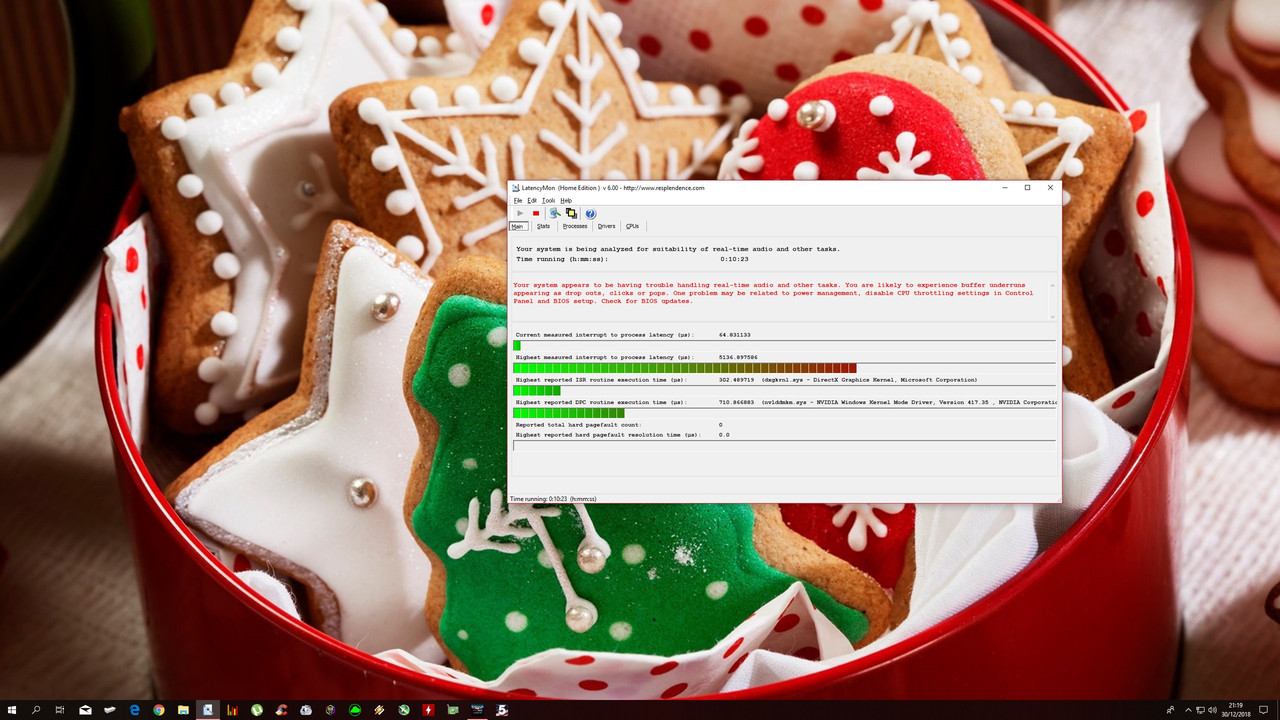Open the Mail app from the taskbar
Image resolution: width=1280 pixels, height=720 pixels.
85,710
